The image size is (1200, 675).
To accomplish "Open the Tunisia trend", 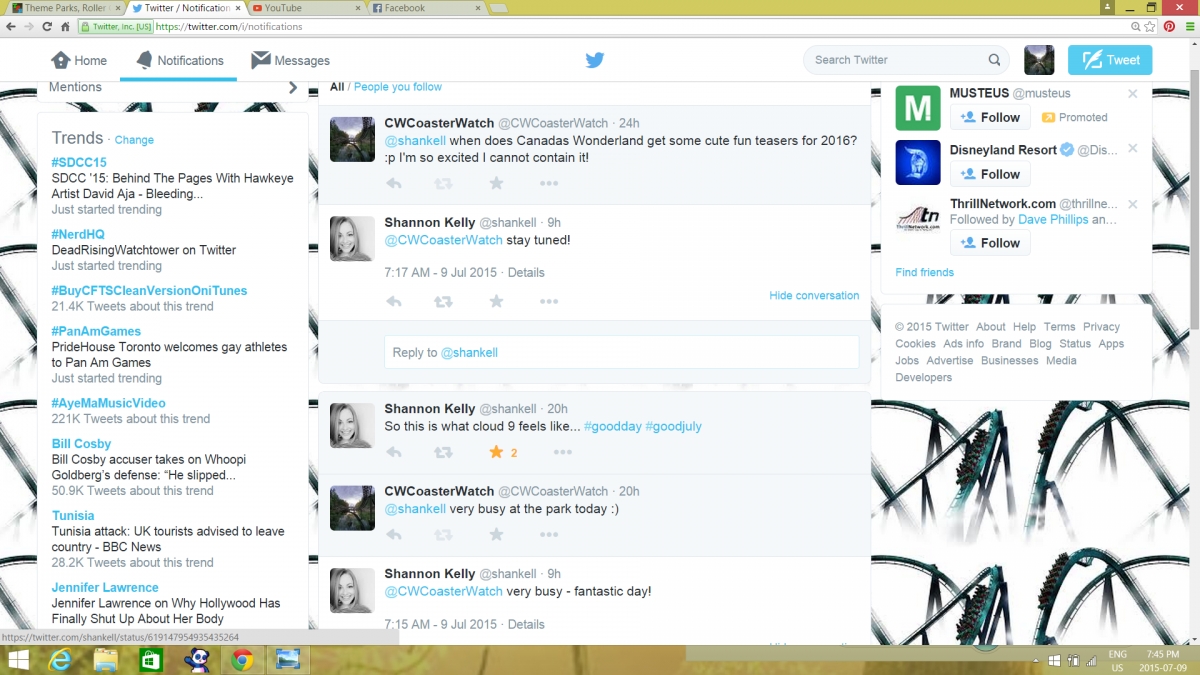I will click(x=73, y=515).
